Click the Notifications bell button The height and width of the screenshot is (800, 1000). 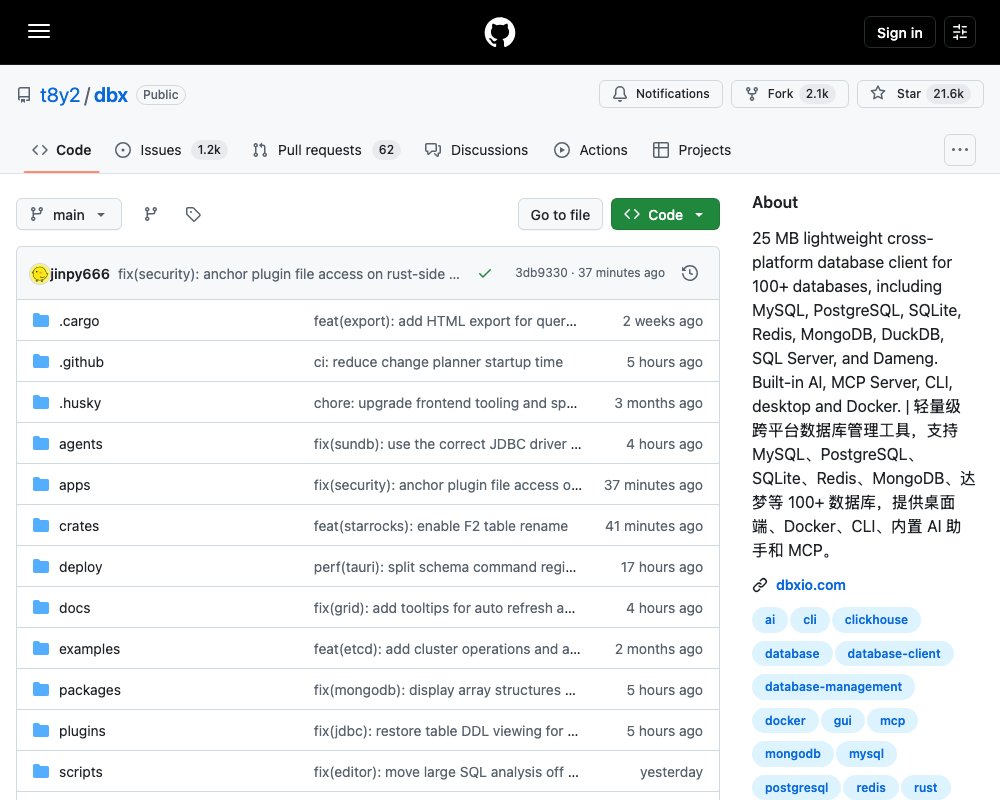(x=661, y=94)
